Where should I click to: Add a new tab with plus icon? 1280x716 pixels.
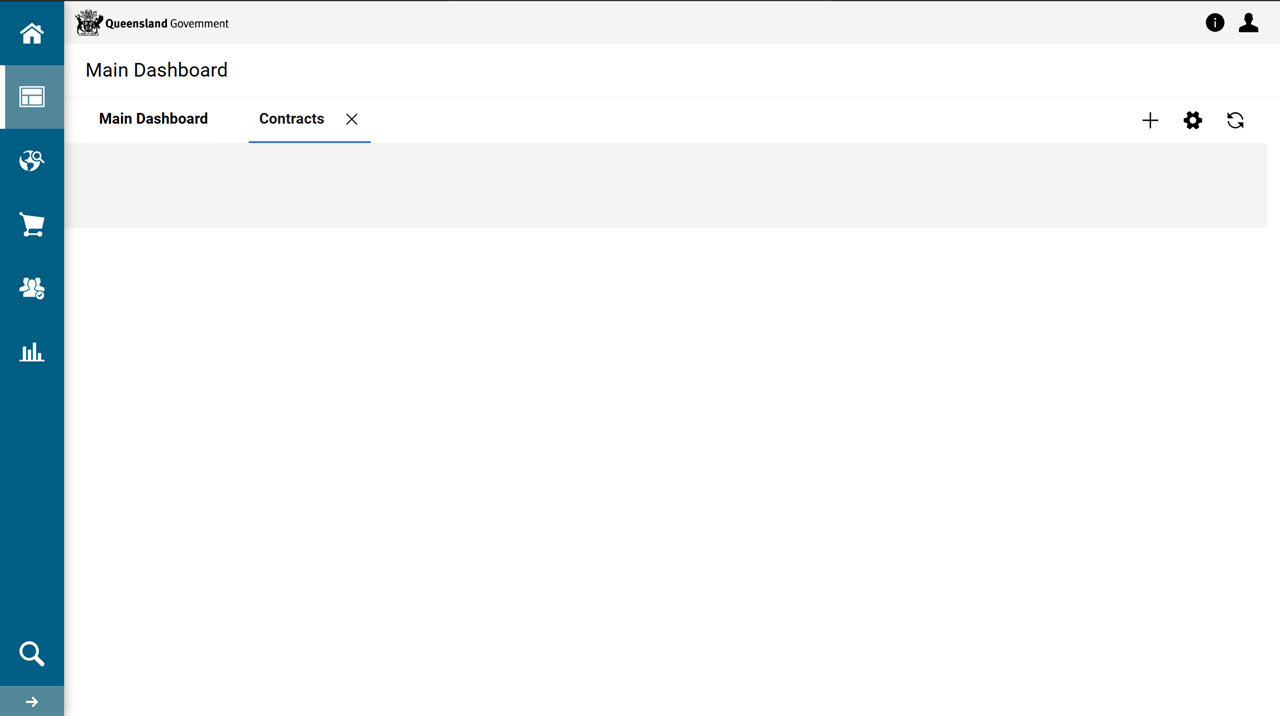pos(1150,121)
